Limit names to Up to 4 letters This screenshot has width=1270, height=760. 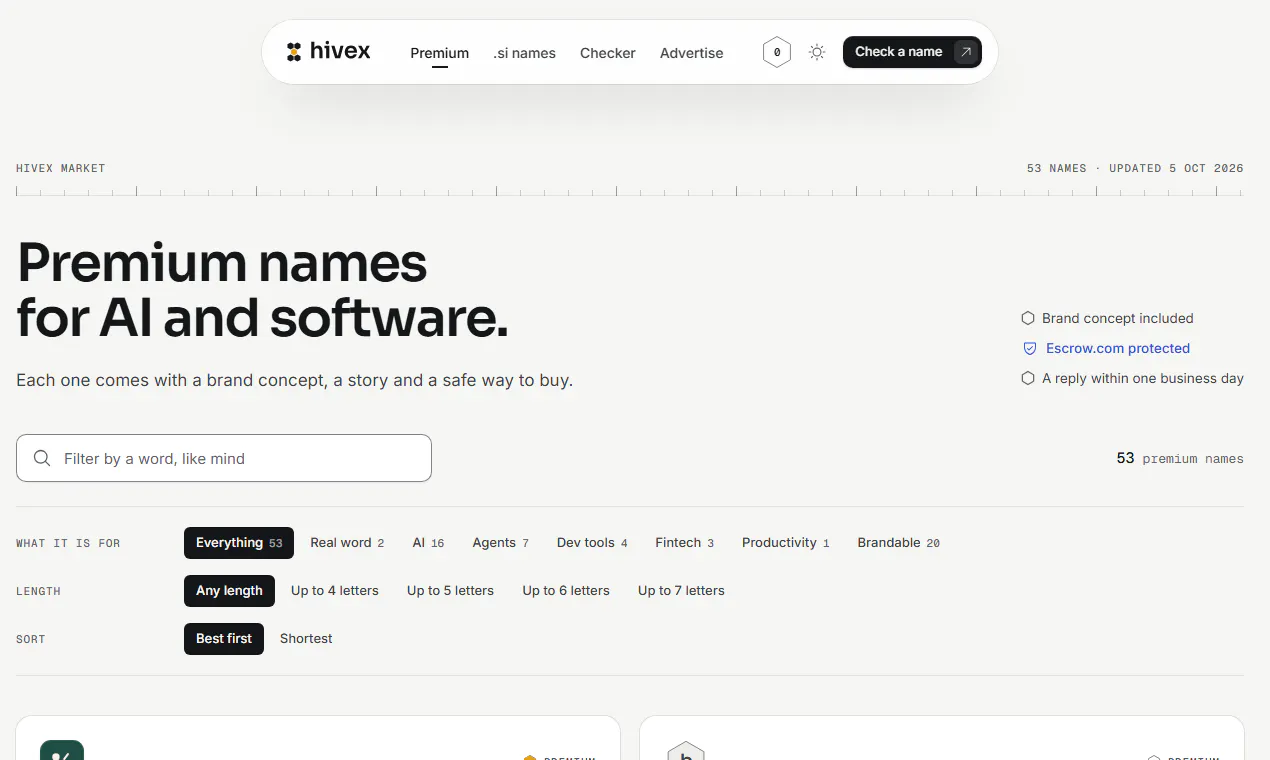click(x=335, y=591)
